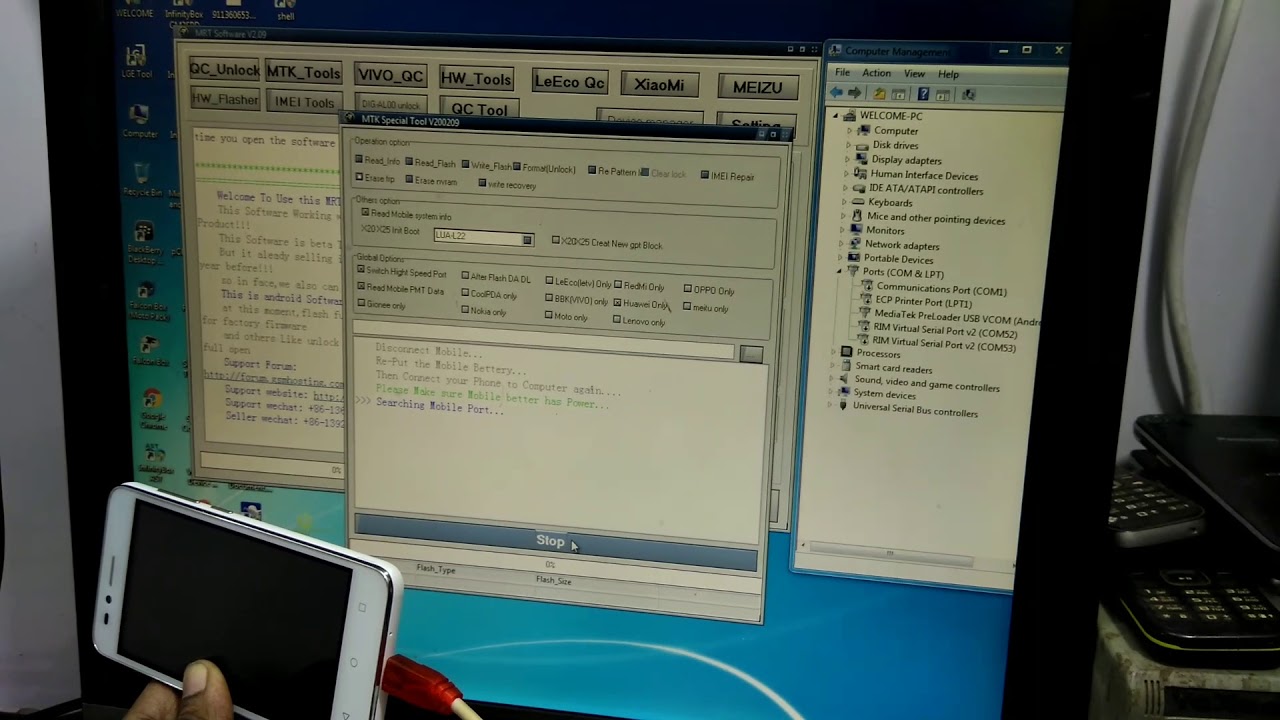Enable Re Pattern checkbox
This screenshot has width=1280, height=720.
pyautogui.click(x=592, y=170)
